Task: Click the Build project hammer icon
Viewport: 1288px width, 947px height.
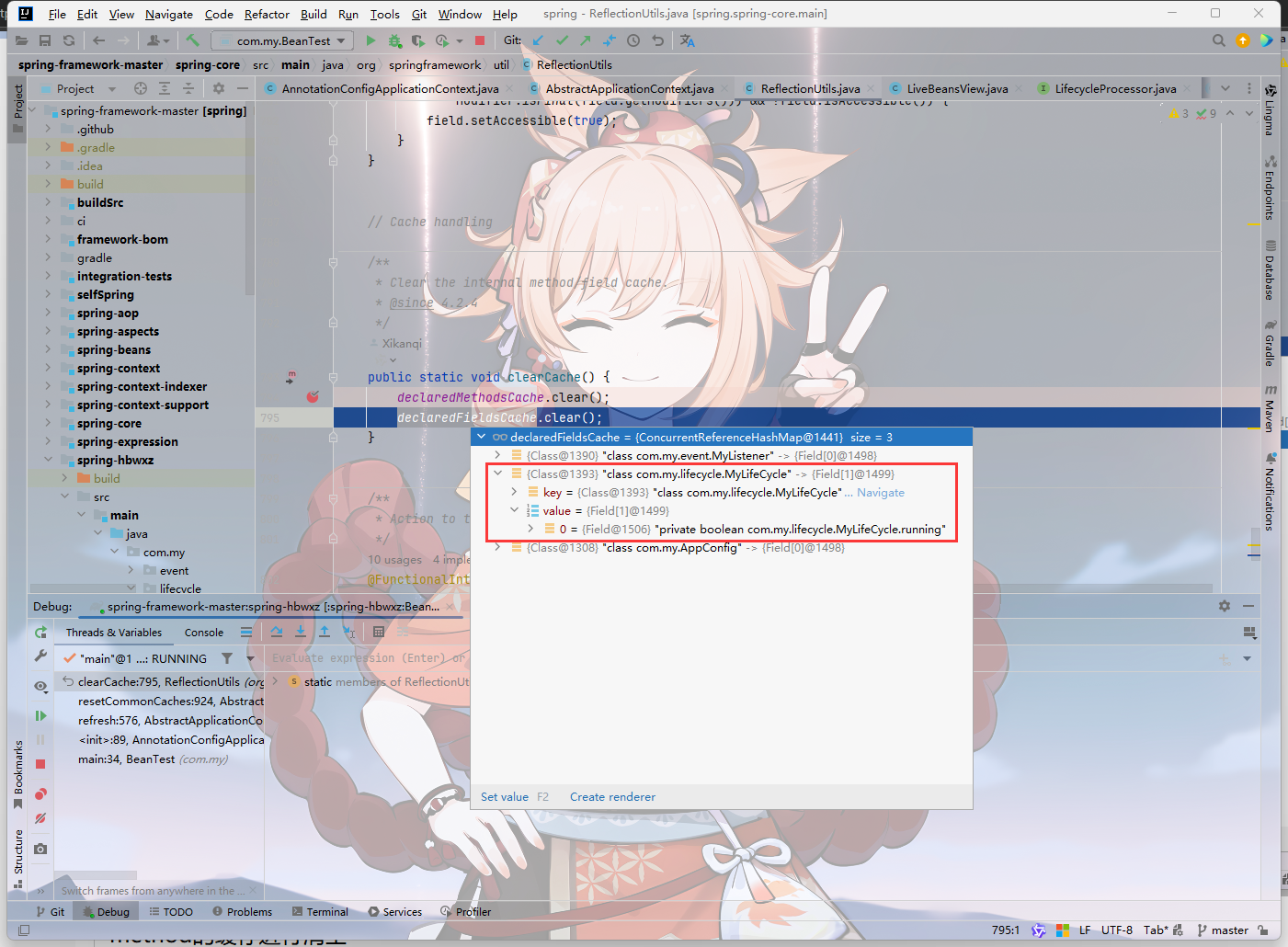Action: point(192,40)
